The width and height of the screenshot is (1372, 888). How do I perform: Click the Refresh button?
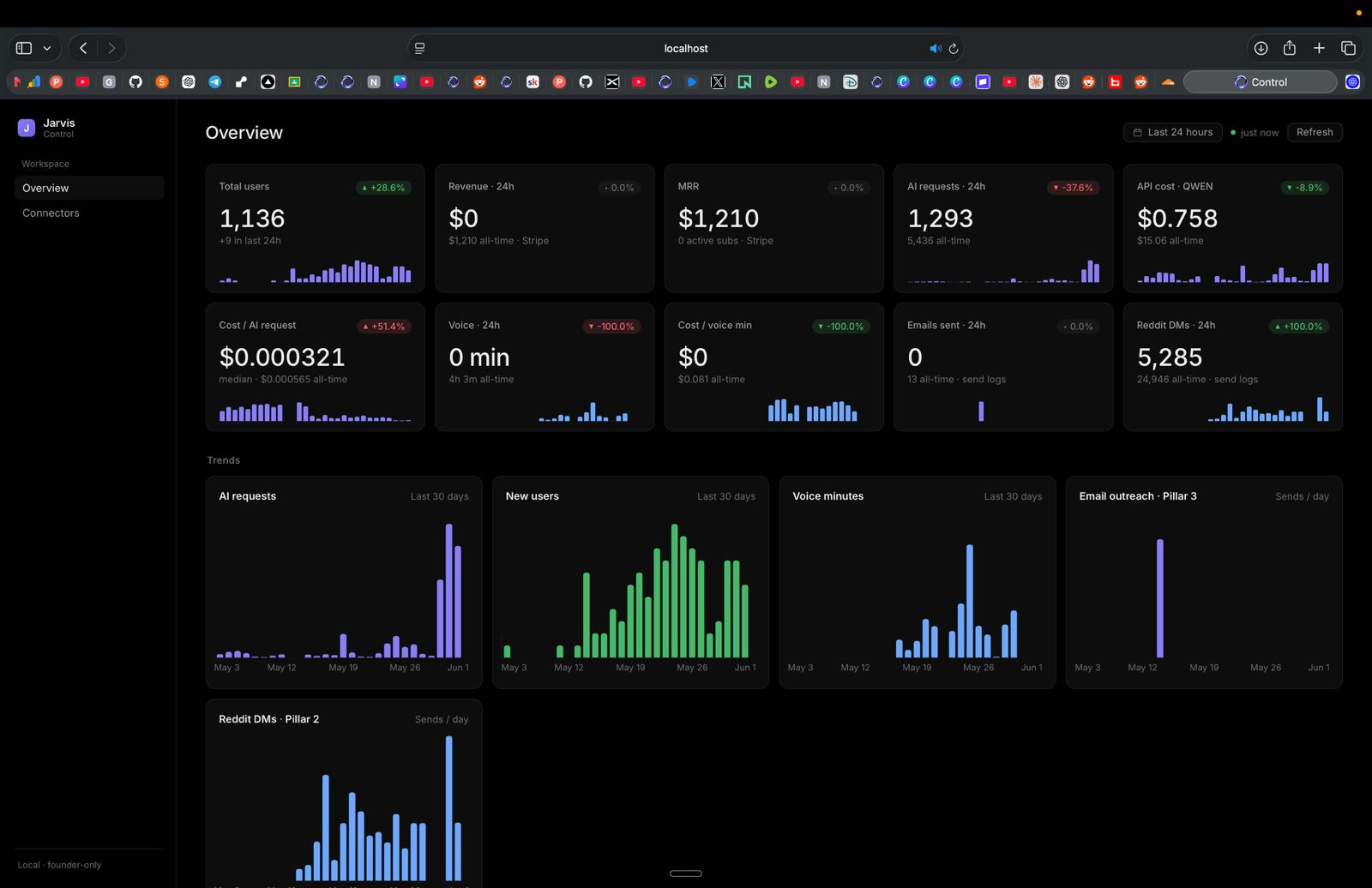pyautogui.click(x=1315, y=132)
